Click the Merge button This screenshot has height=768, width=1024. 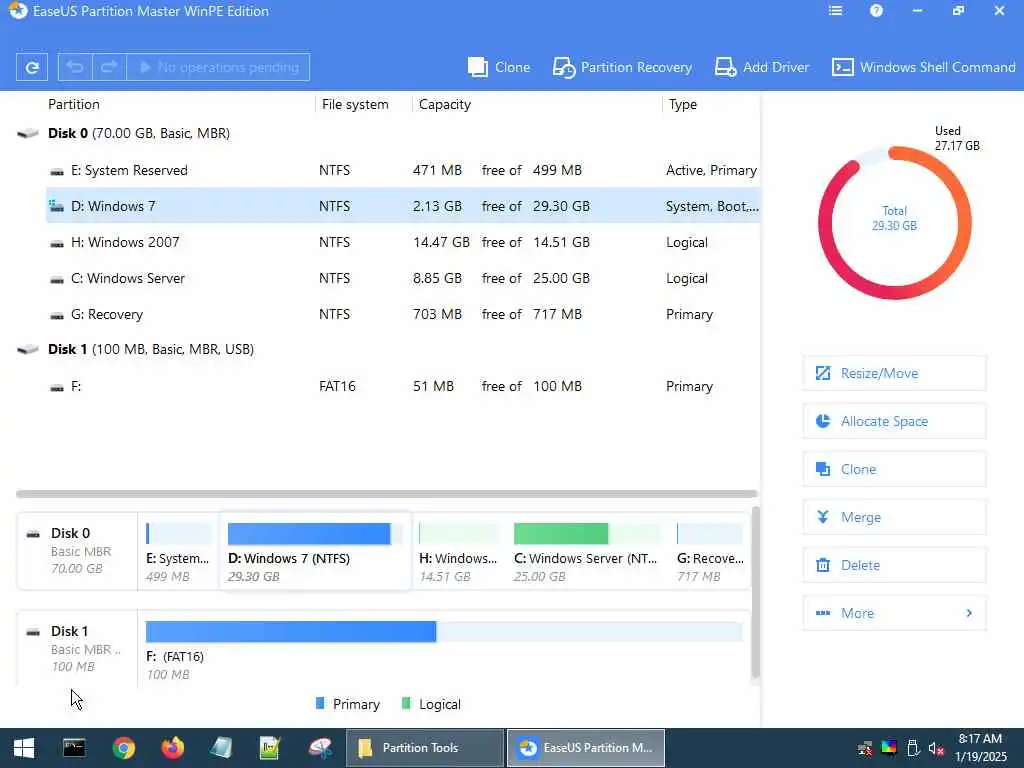[x=894, y=517]
